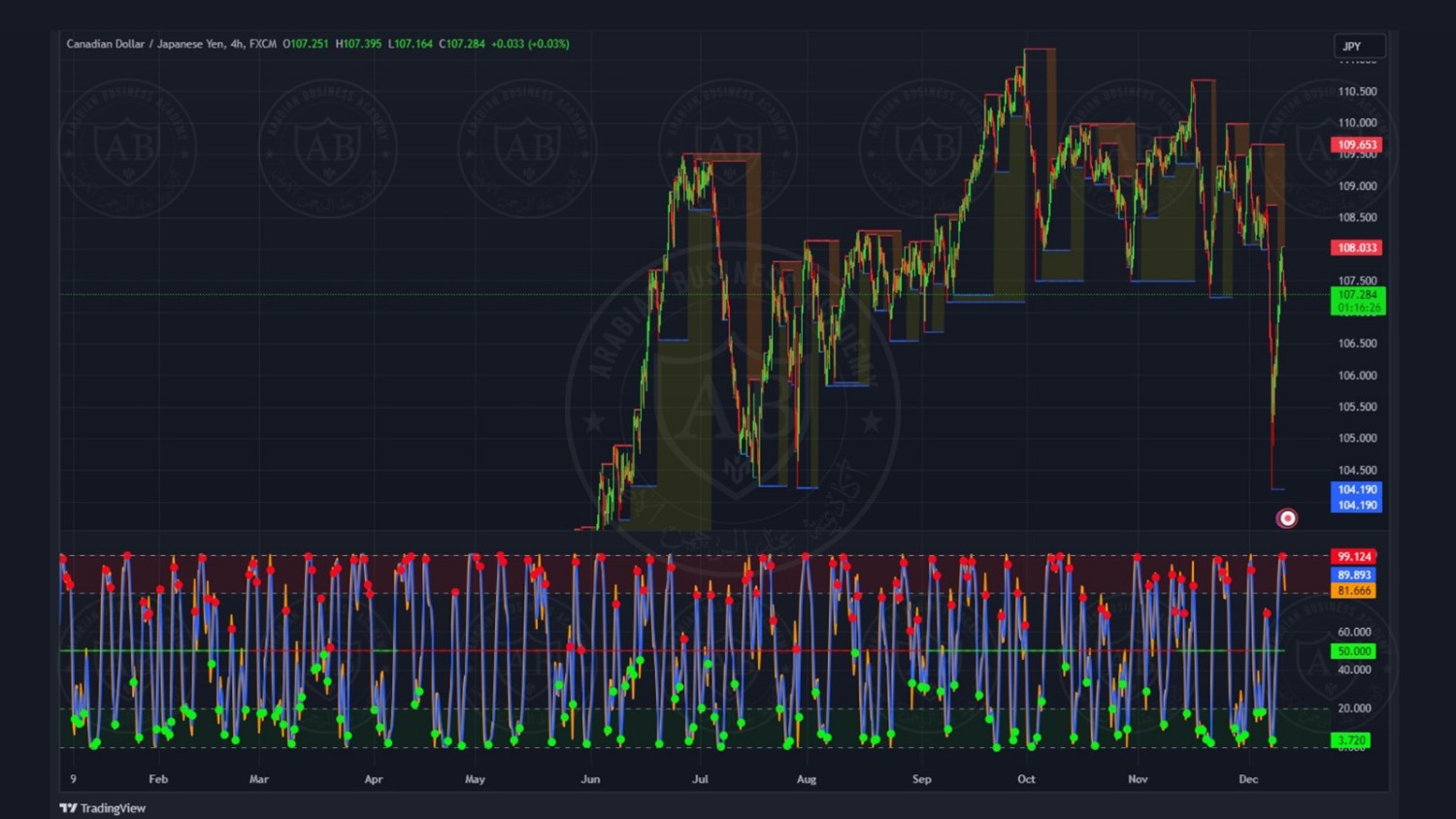The width and height of the screenshot is (1456, 819).
Task: Open the Canadian Dollar / Japanese Yen symbol title
Action: point(145,44)
